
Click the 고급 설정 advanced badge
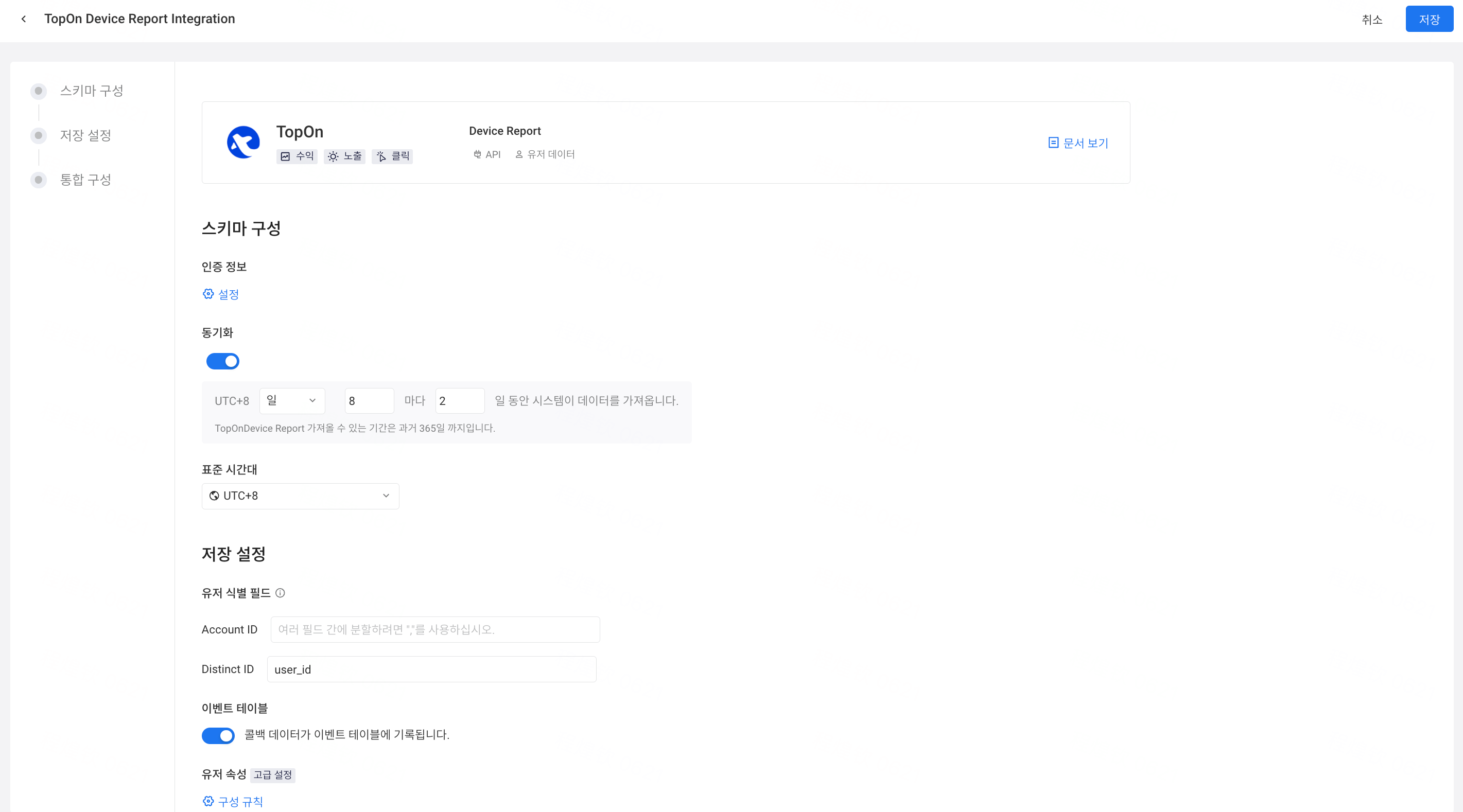tap(273, 775)
